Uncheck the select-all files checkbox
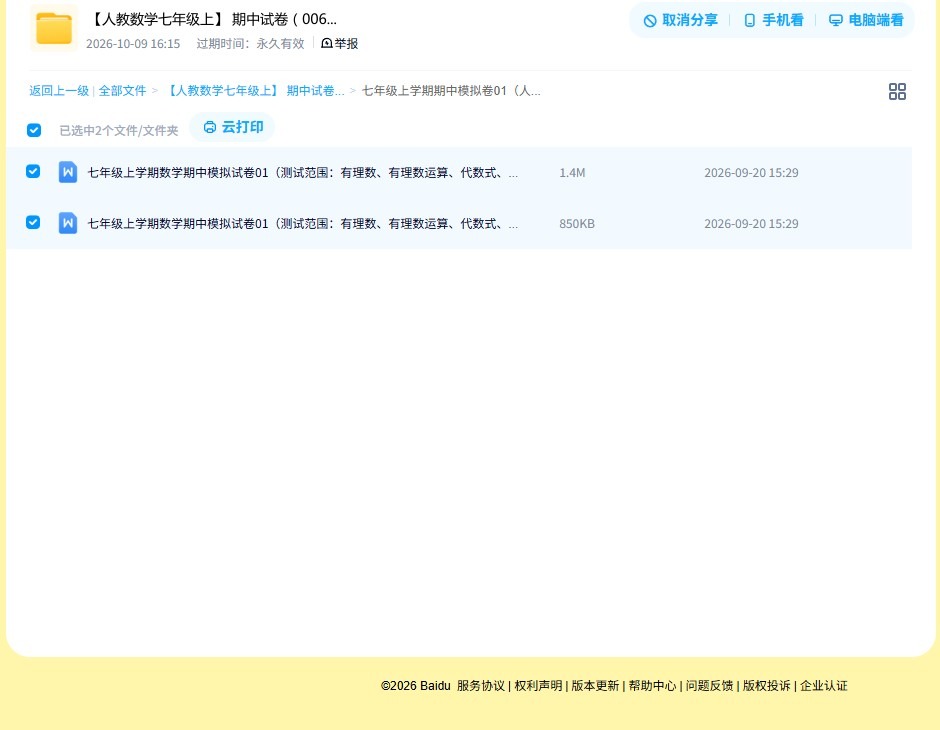 (34, 130)
